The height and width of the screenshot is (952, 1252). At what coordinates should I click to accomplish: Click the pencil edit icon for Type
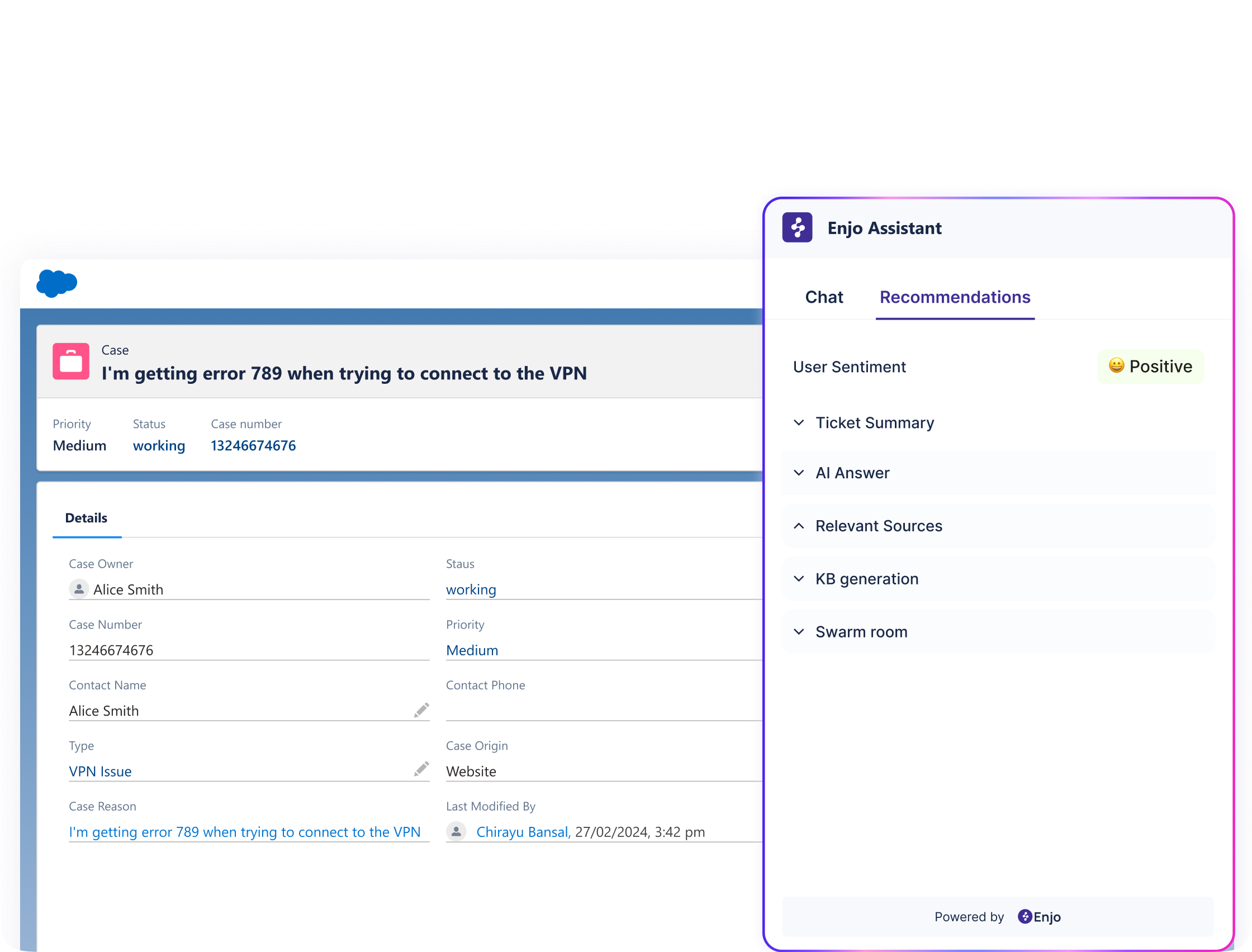tap(421, 769)
